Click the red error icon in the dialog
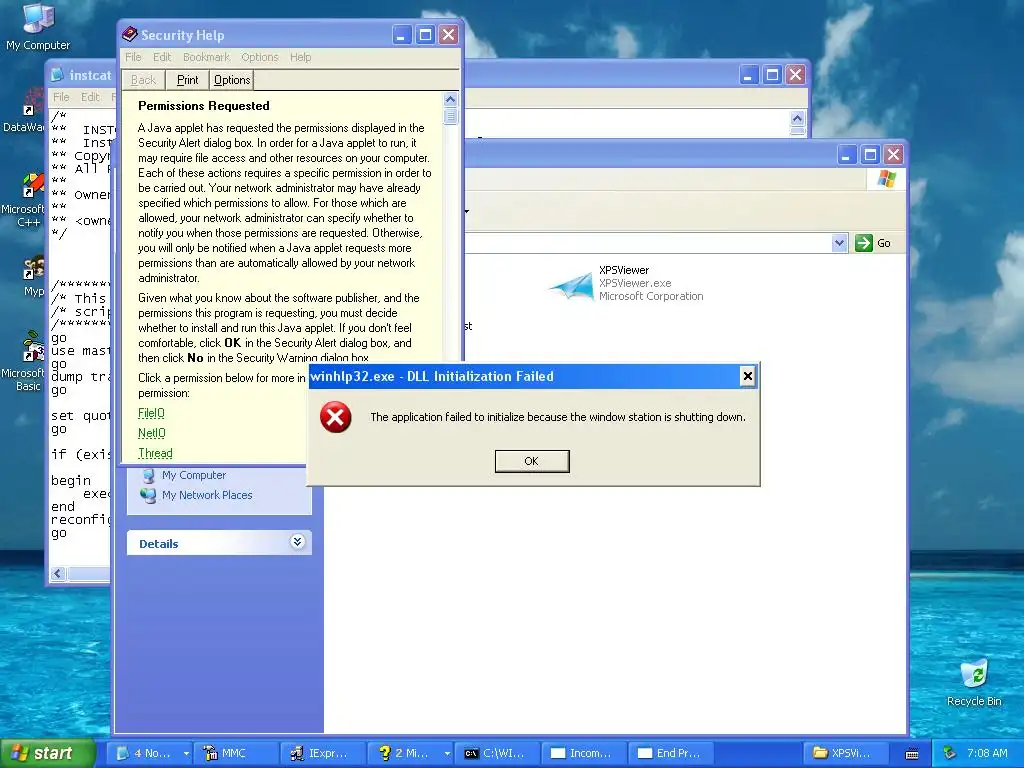1024x768 pixels. (x=336, y=417)
